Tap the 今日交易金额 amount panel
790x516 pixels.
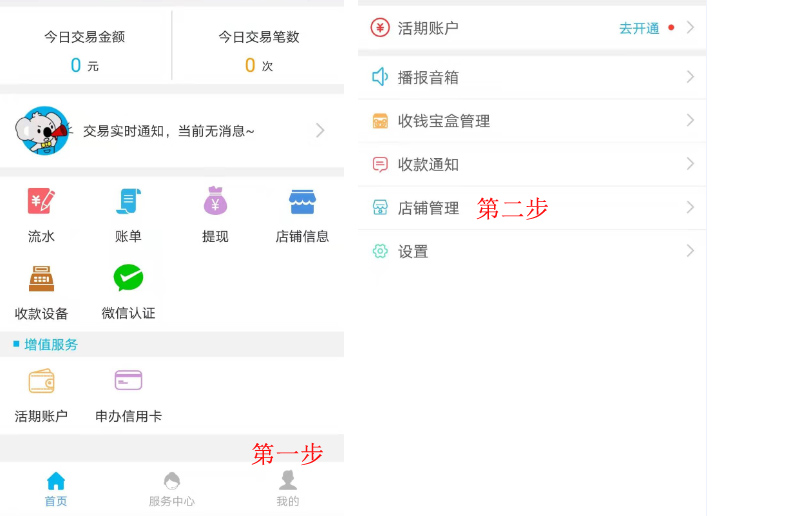coord(85,50)
